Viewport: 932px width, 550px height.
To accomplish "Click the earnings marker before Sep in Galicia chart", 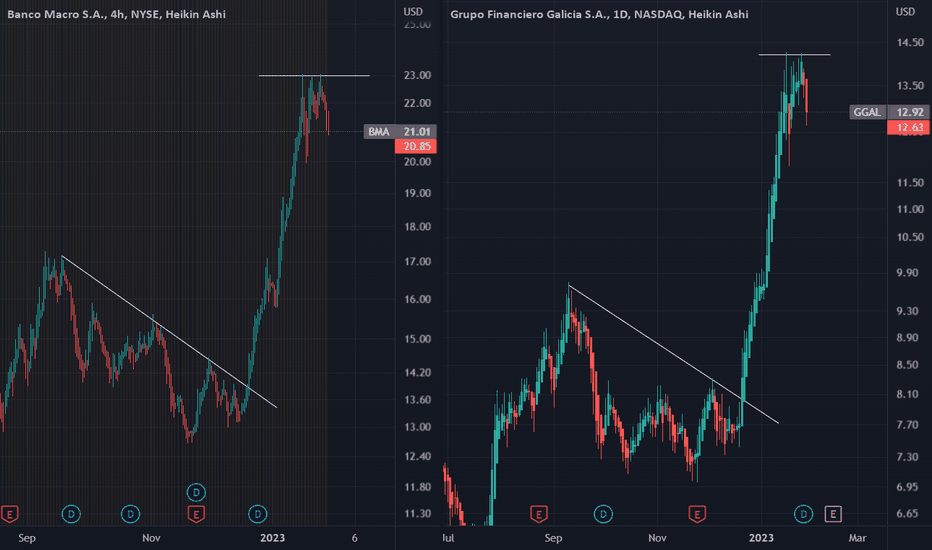I will 539,514.
